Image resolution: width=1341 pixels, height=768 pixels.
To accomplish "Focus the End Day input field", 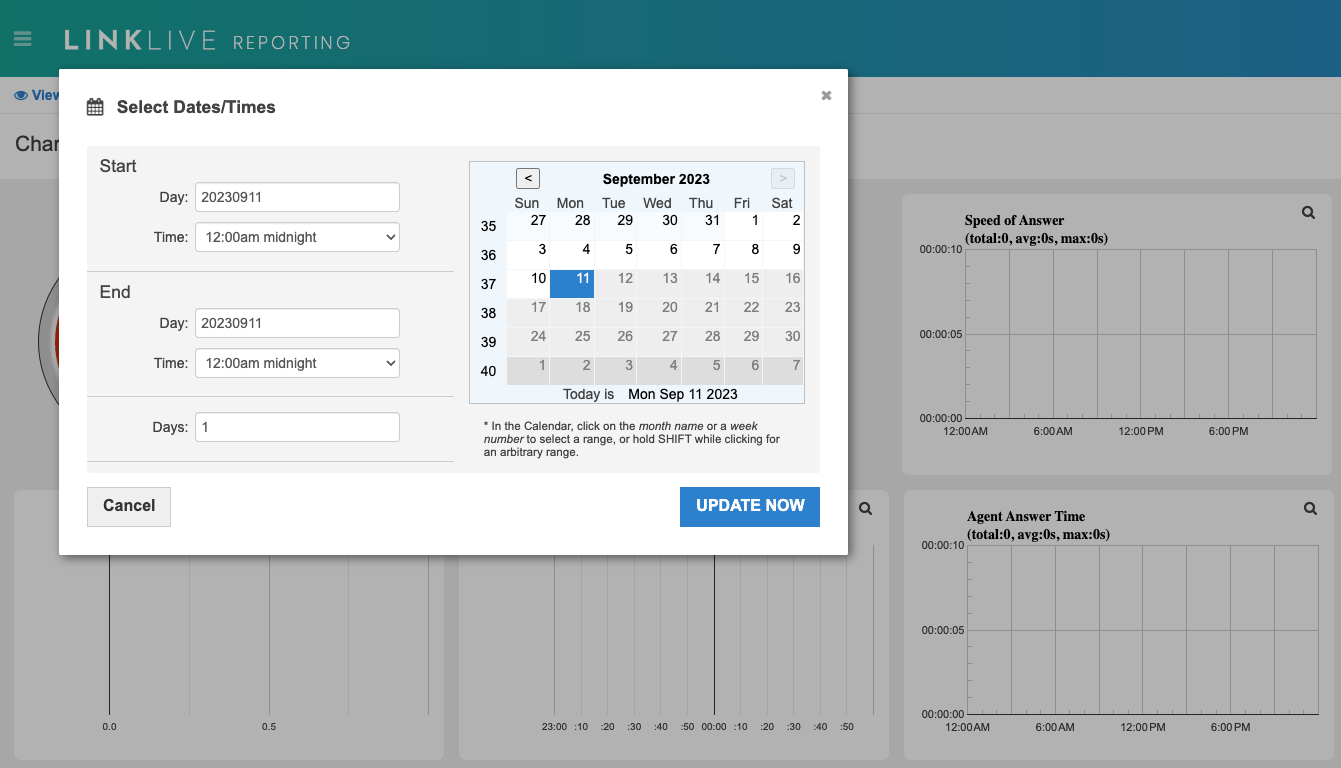I will click(x=297, y=323).
